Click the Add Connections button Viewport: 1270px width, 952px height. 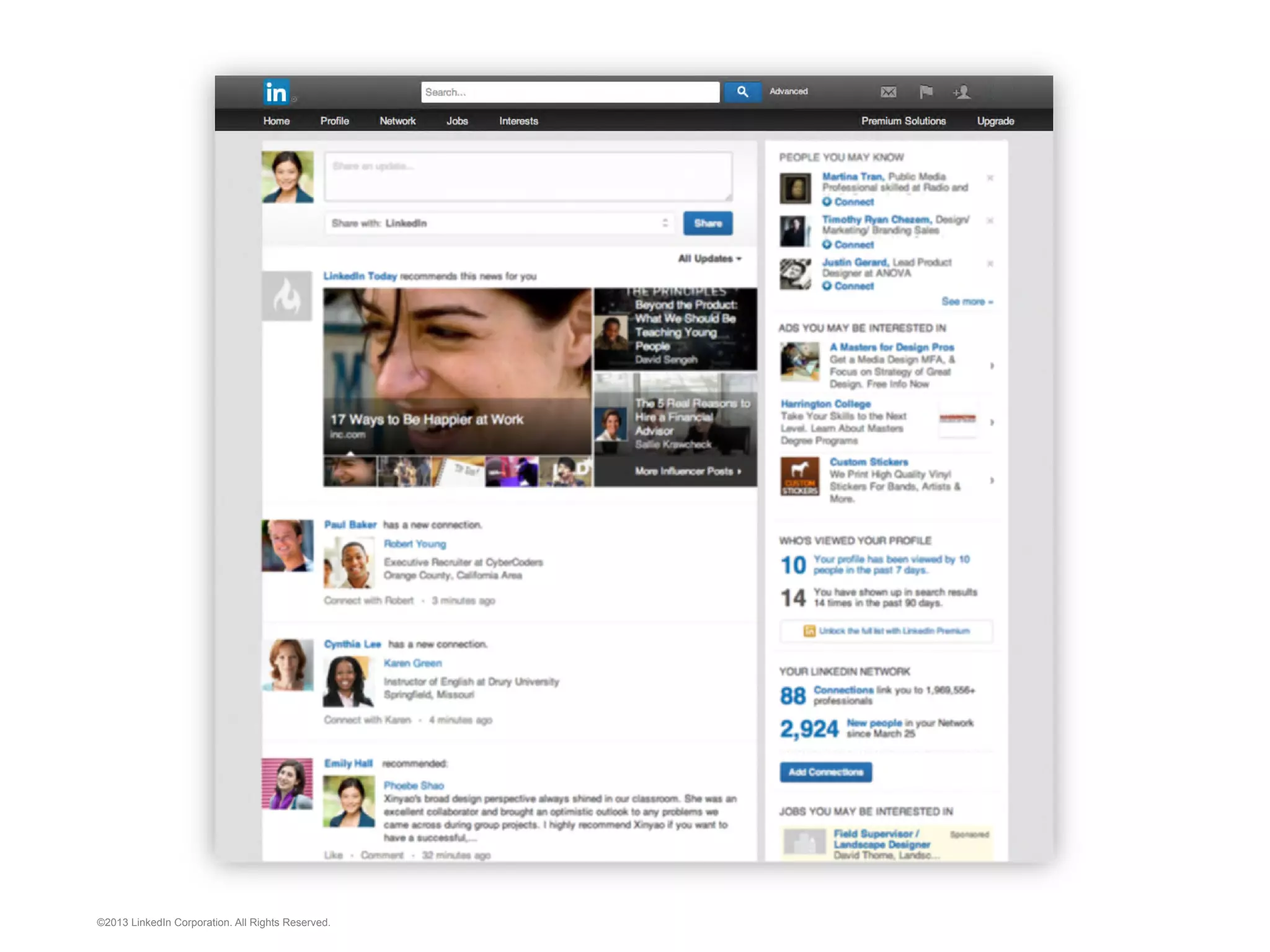pos(825,772)
